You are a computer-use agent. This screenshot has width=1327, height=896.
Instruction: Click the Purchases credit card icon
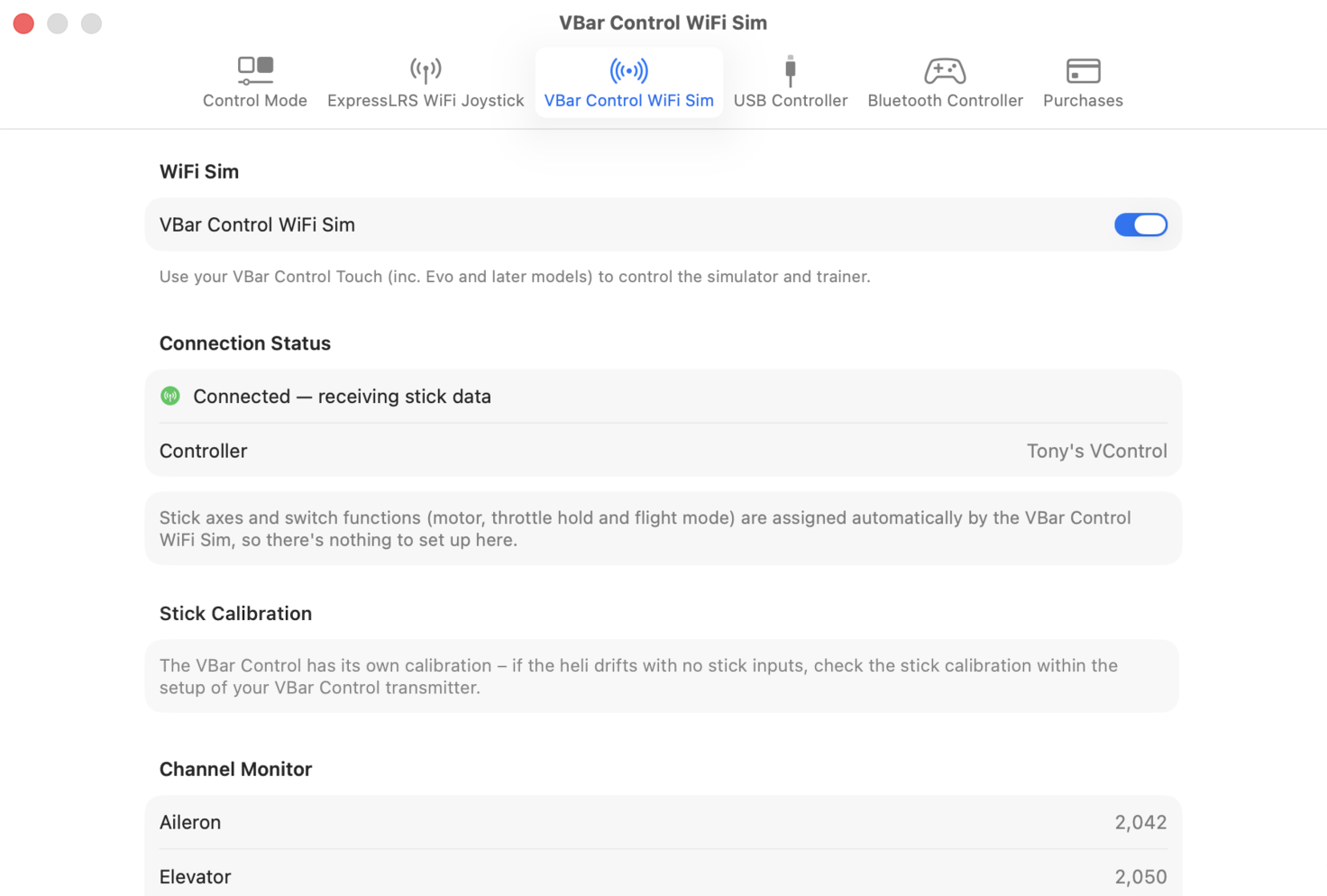(1083, 70)
